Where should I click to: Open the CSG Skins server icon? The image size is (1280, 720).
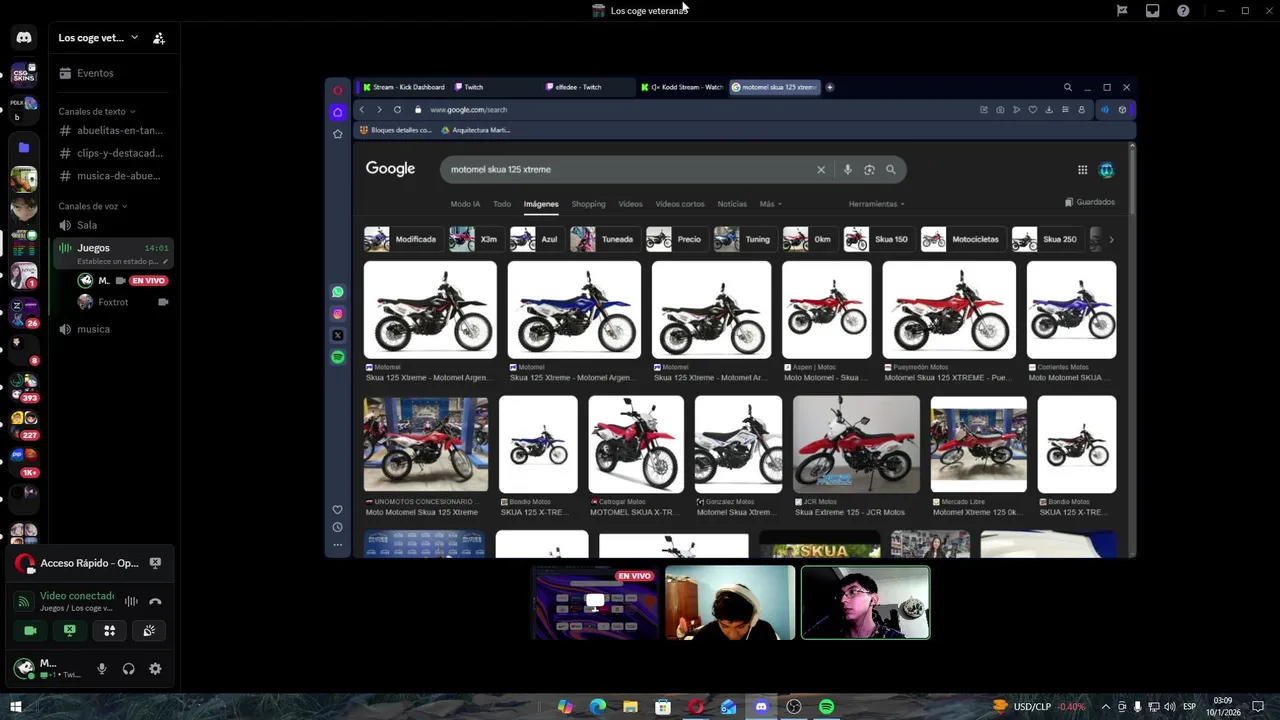pos(24,74)
